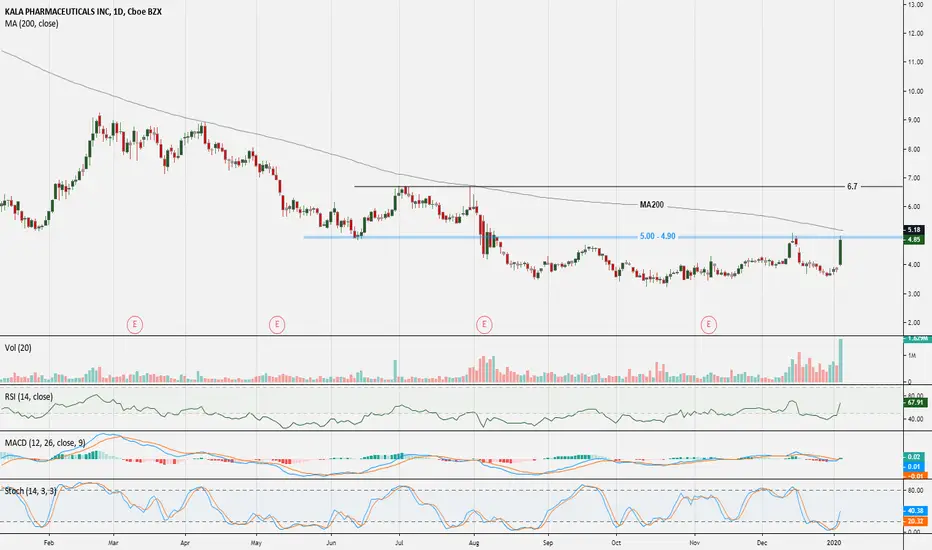Click the 6.00 price axis label
The image size is (932, 550).
point(915,207)
